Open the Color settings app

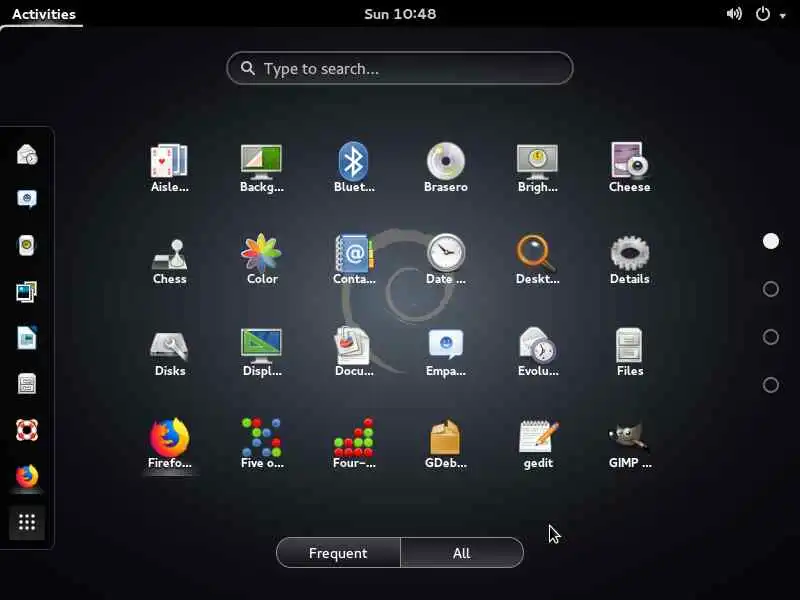(261, 259)
